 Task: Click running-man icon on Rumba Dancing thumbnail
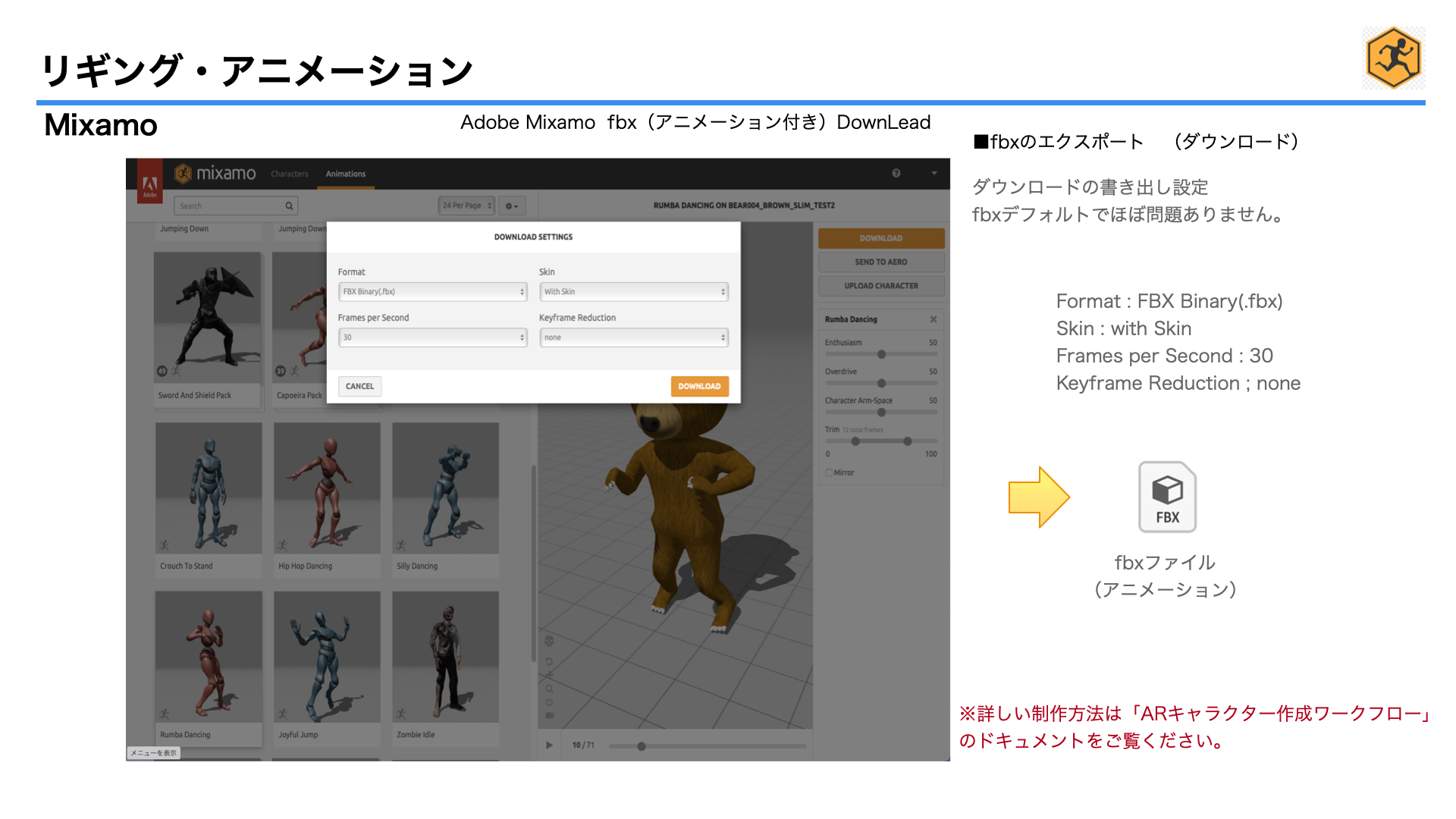(165, 714)
